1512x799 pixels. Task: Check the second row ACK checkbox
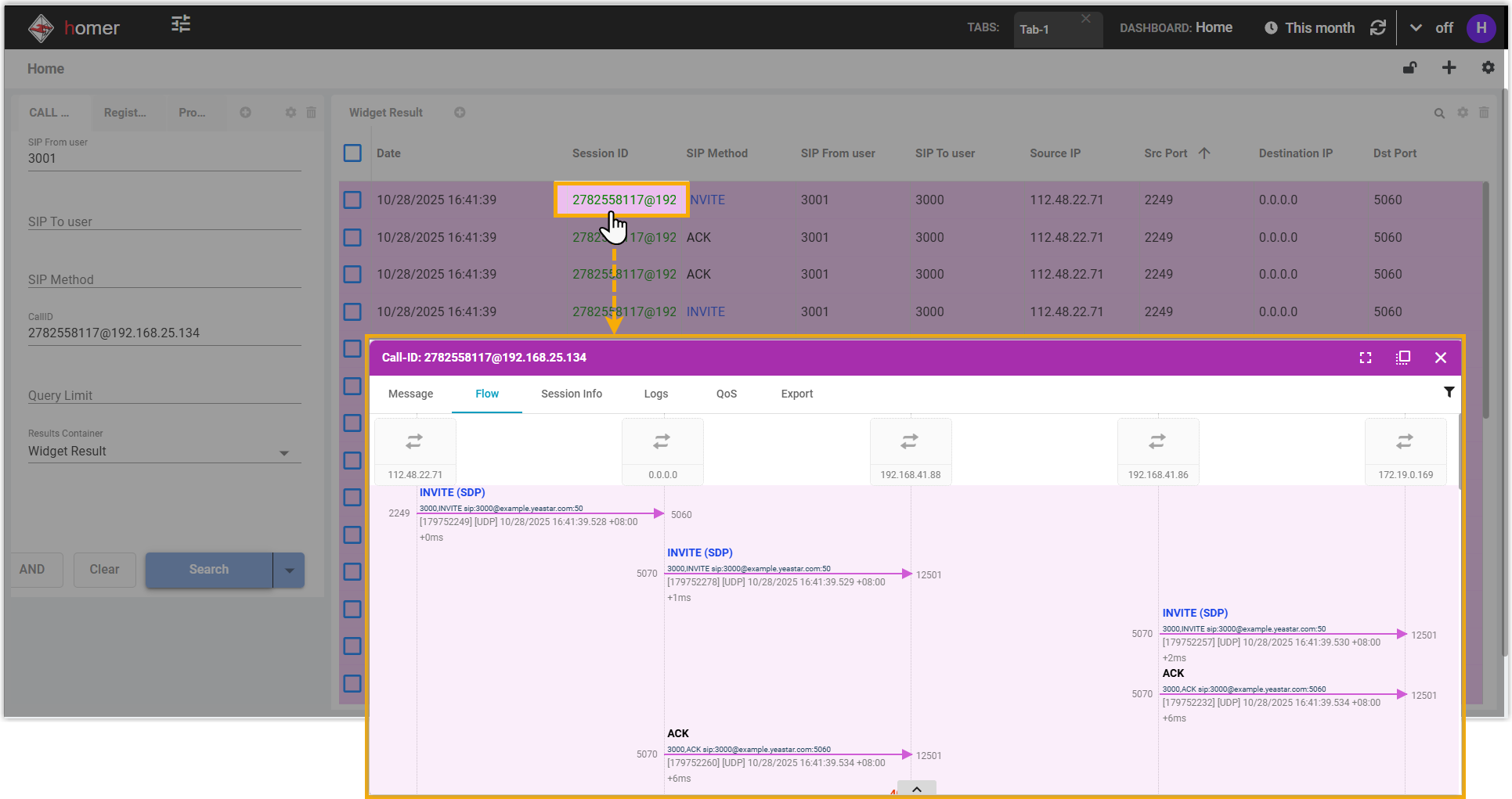pos(352,237)
